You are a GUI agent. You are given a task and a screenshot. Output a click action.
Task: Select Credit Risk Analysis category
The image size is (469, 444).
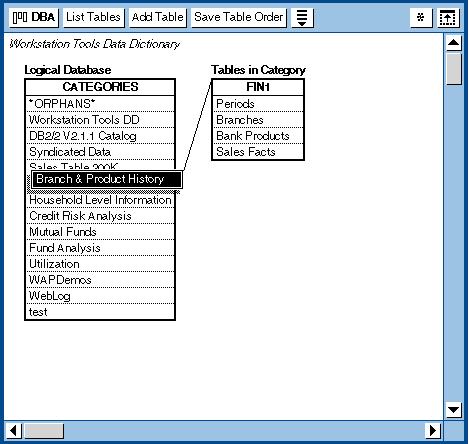pos(100,216)
